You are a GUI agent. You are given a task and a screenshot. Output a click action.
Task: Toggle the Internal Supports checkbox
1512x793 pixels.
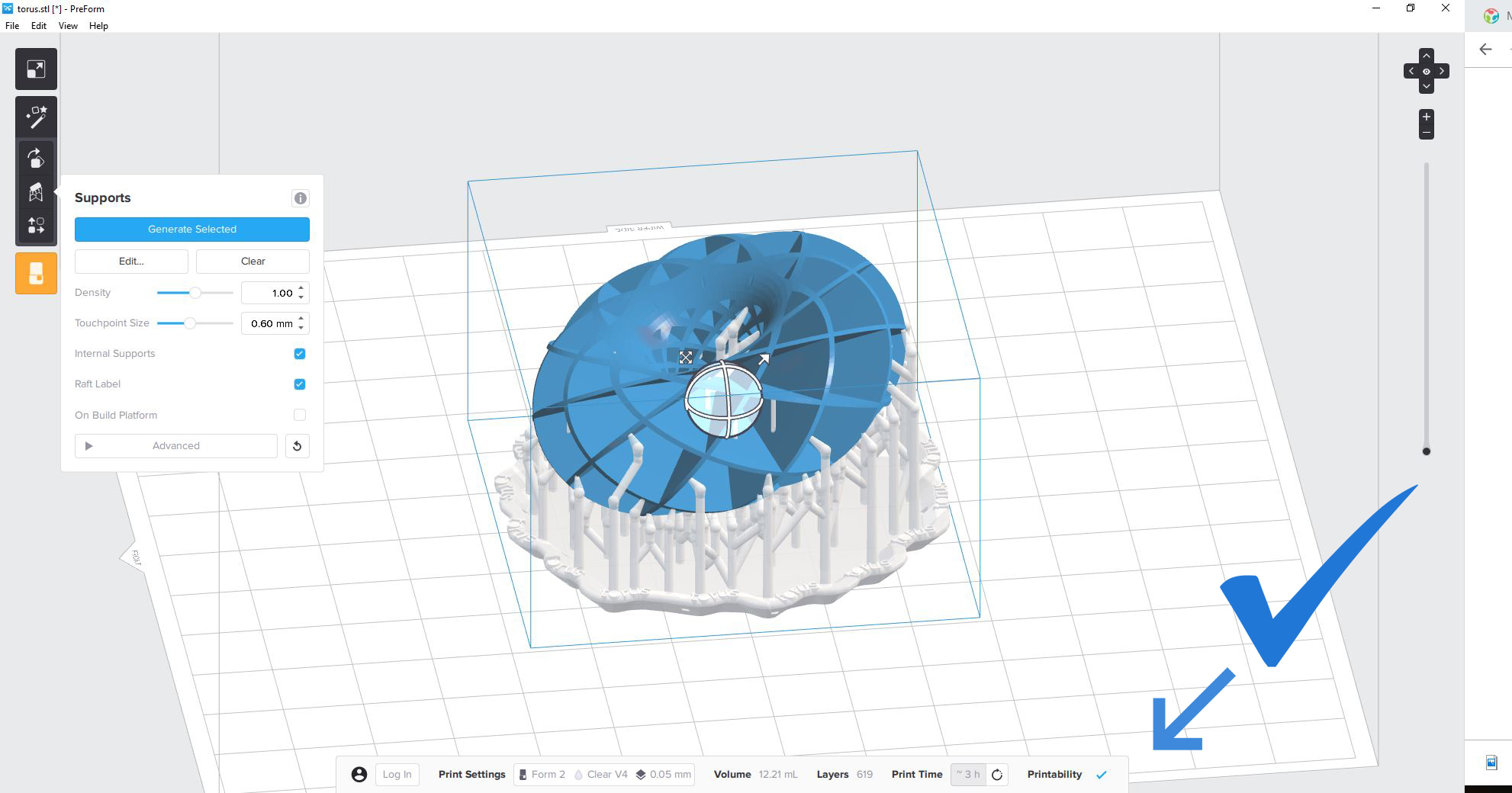point(300,354)
